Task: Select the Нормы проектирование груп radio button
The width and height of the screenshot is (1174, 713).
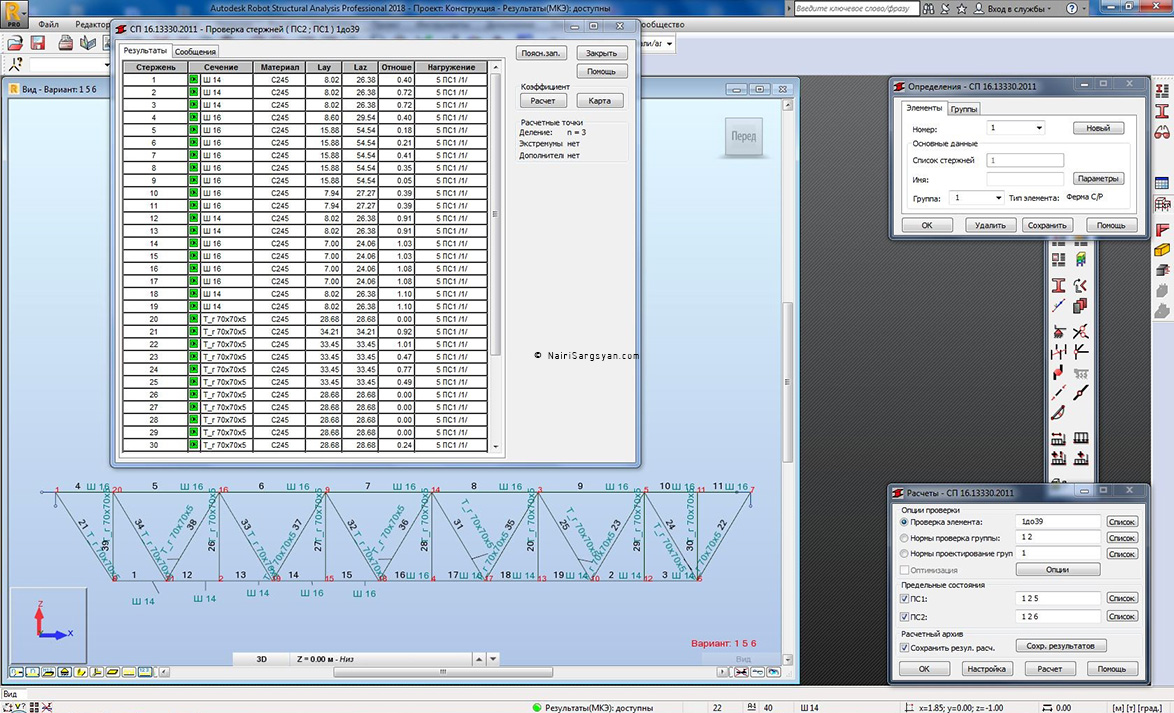Action: [x=904, y=553]
